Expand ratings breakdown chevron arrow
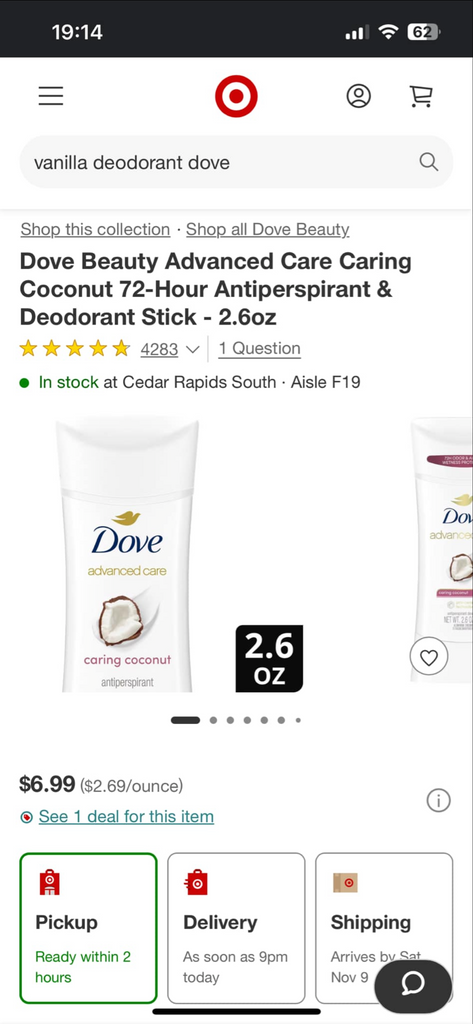473x1024 pixels. (192, 349)
